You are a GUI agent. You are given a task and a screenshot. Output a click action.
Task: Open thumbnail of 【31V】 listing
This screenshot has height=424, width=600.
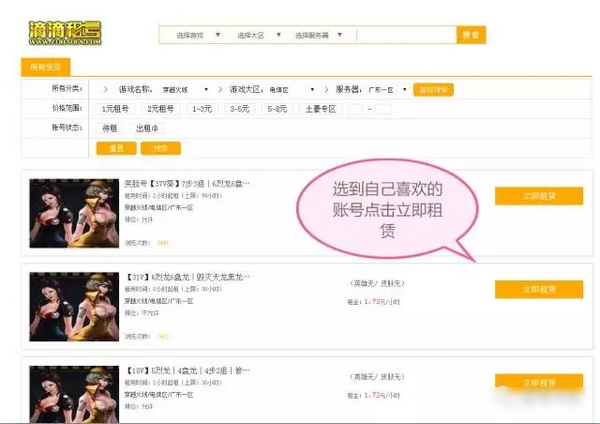click(74, 307)
